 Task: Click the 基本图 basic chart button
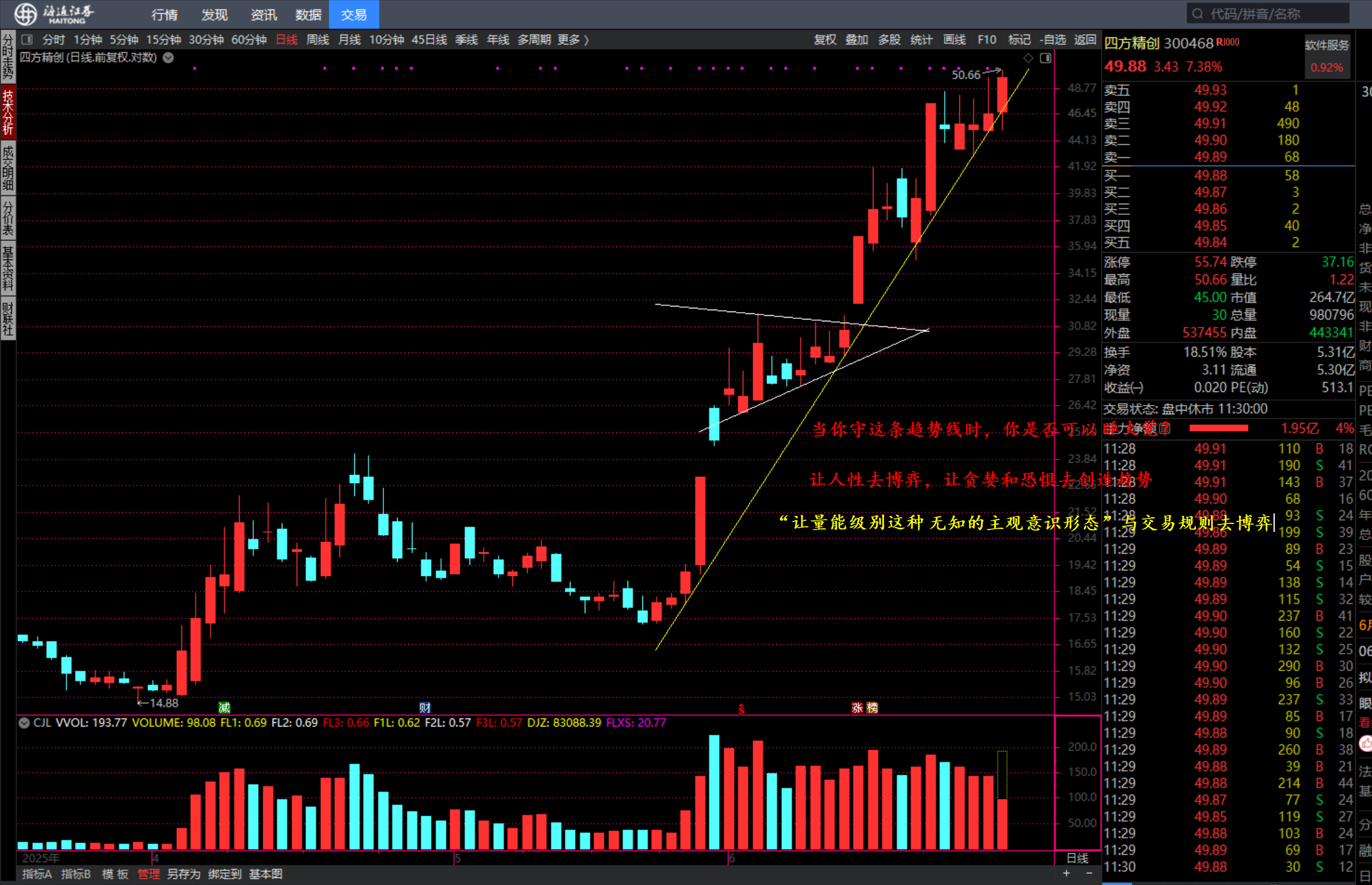[266, 874]
